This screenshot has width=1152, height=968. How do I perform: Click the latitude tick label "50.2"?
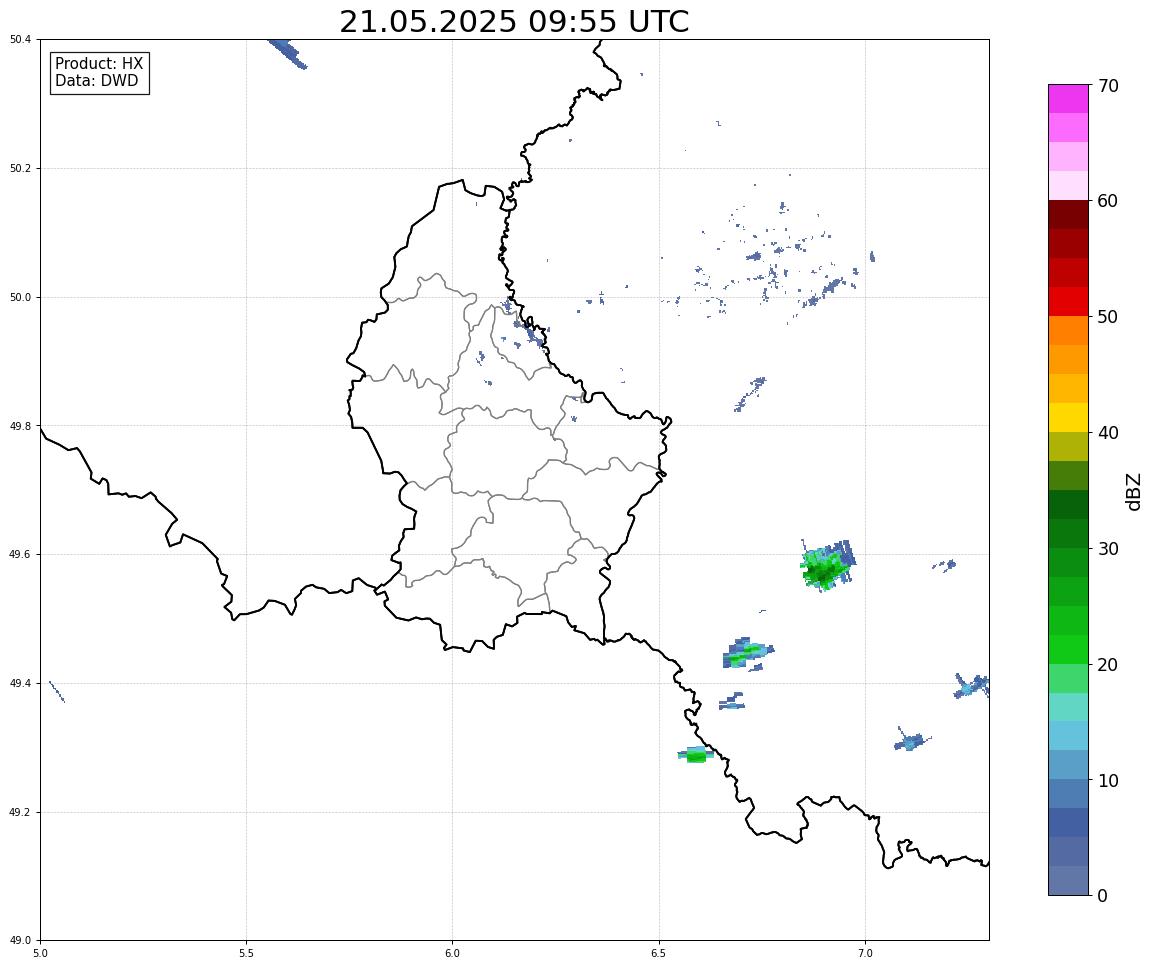click(x=21, y=168)
